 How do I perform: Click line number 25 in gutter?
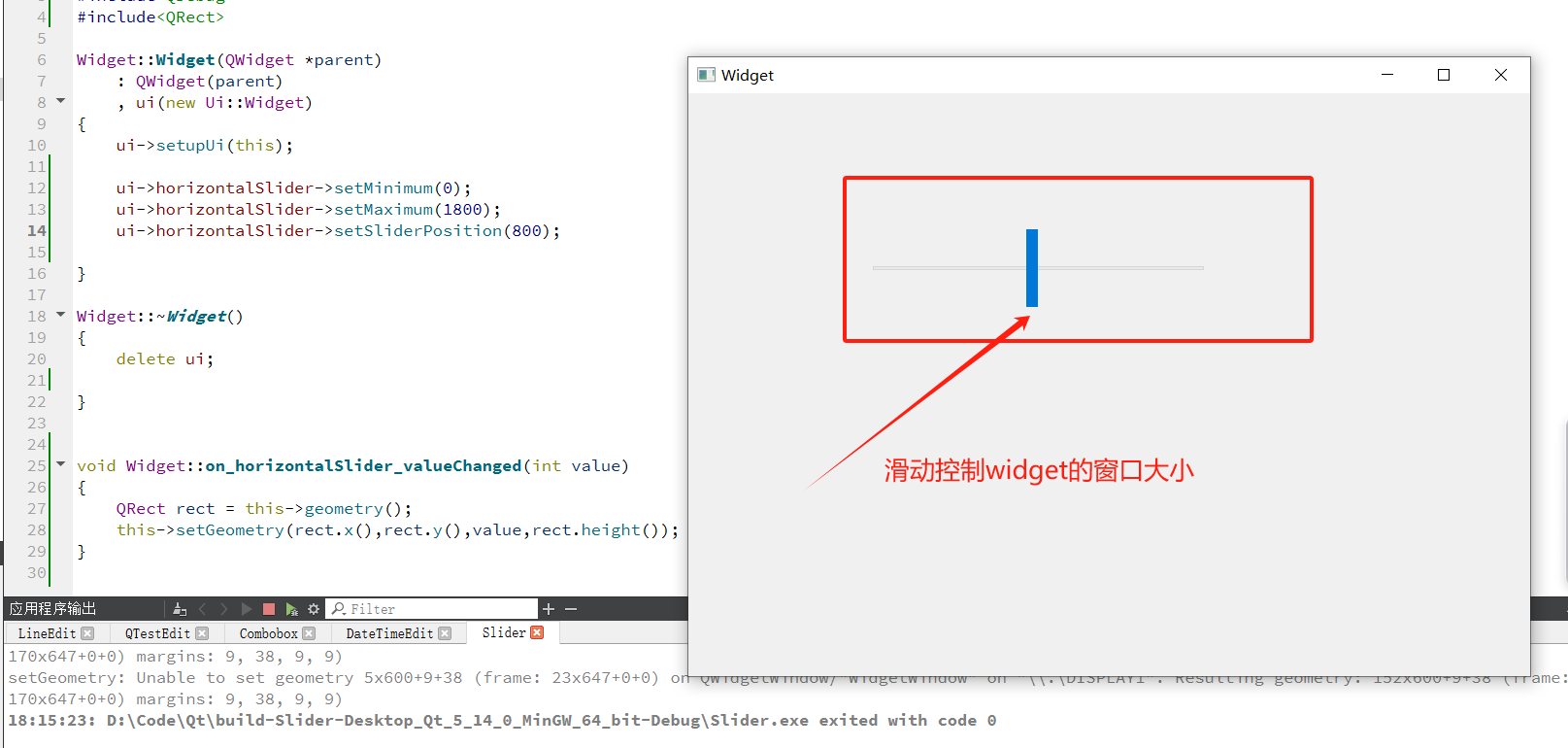tap(37, 465)
